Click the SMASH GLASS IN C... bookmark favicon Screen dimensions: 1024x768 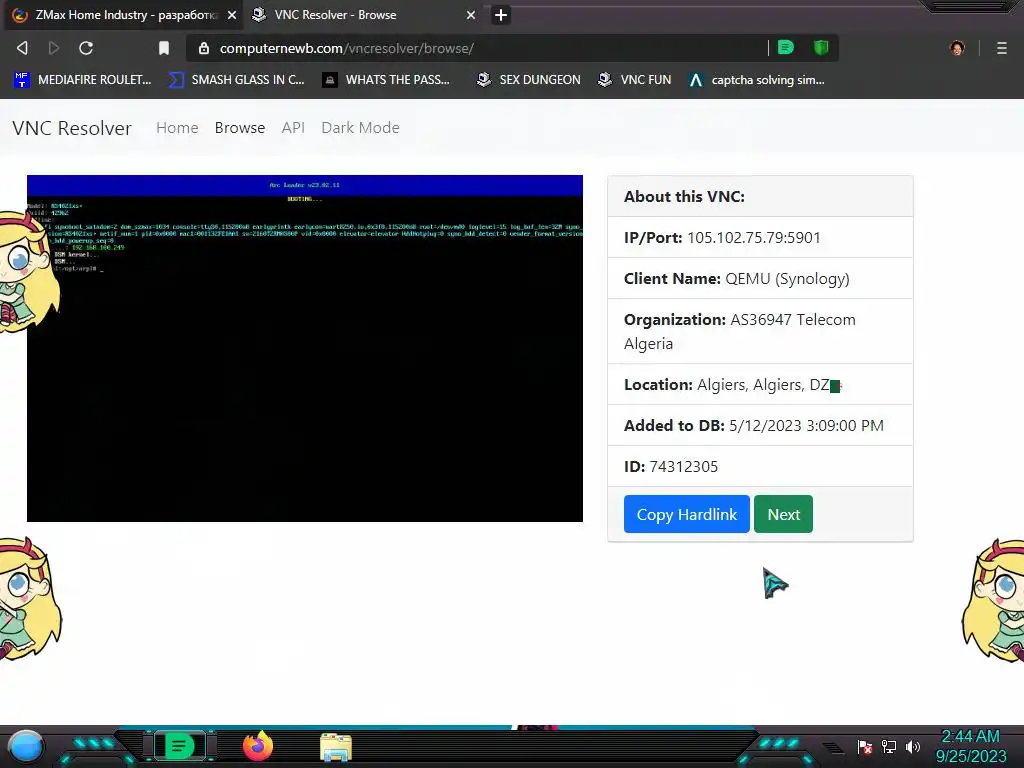(176, 80)
